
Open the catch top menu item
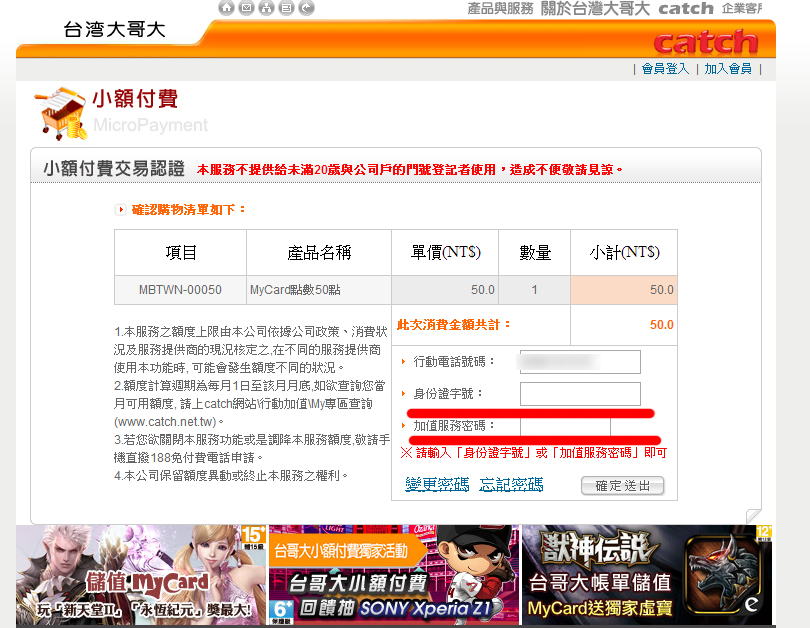pos(686,9)
